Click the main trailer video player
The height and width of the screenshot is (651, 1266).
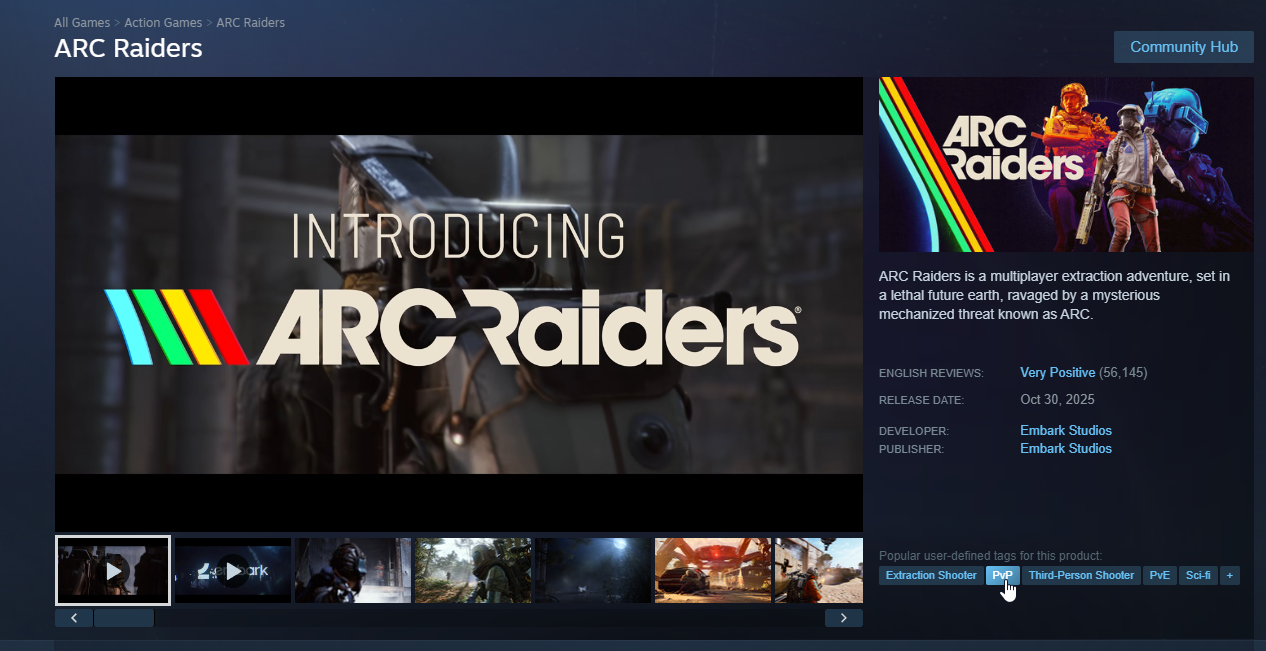[459, 304]
